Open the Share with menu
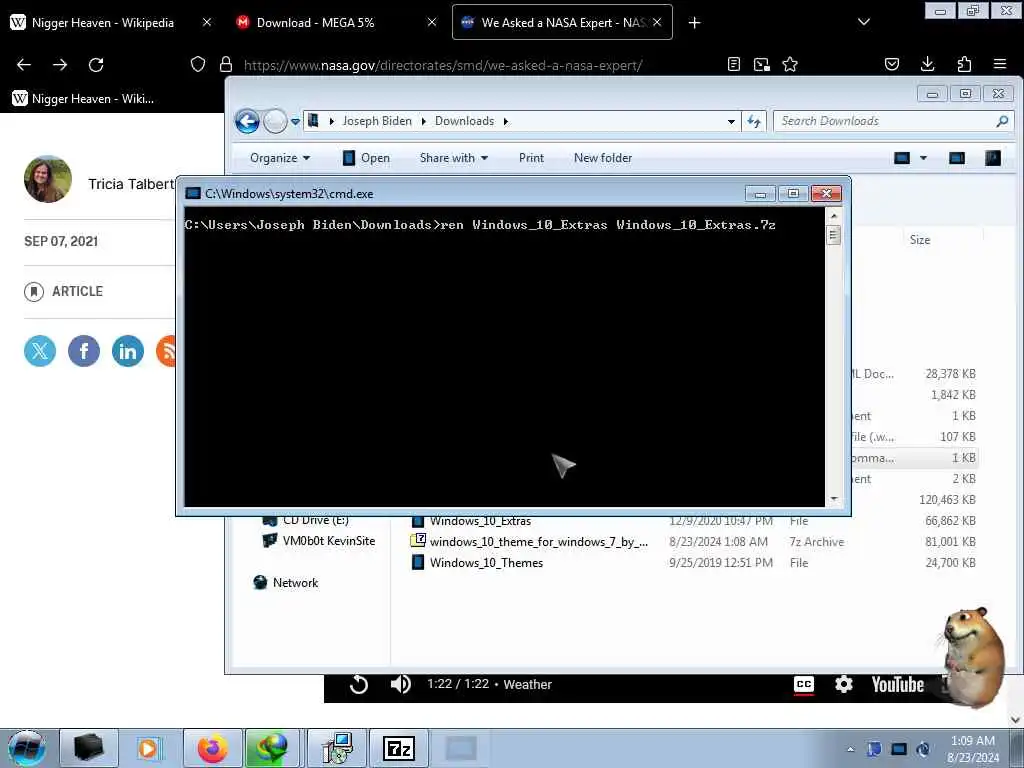The width and height of the screenshot is (1024, 768). 454,158
